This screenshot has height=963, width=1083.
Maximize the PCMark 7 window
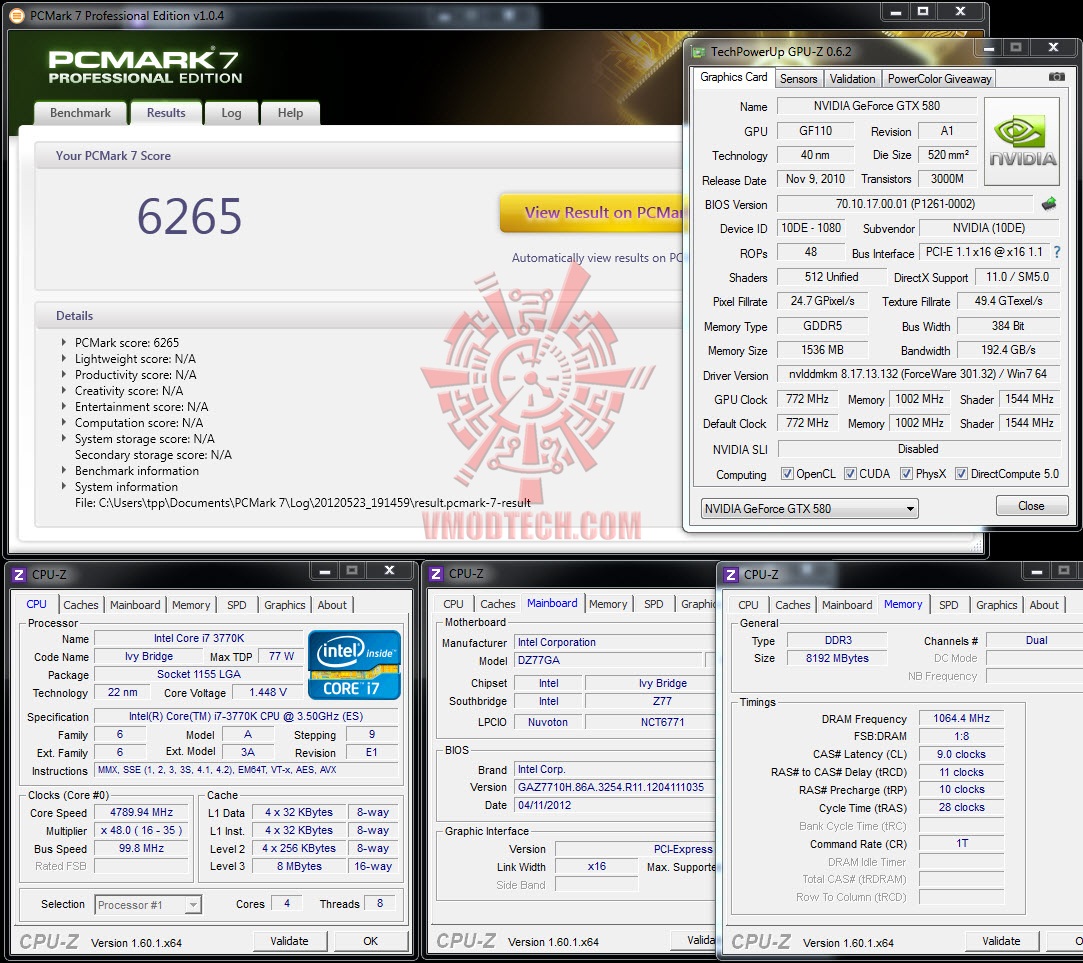(922, 12)
